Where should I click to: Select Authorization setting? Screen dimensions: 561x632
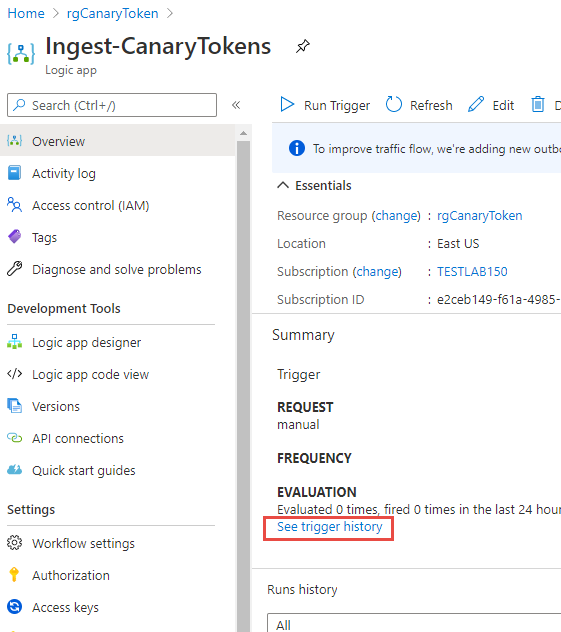tap(117, 575)
